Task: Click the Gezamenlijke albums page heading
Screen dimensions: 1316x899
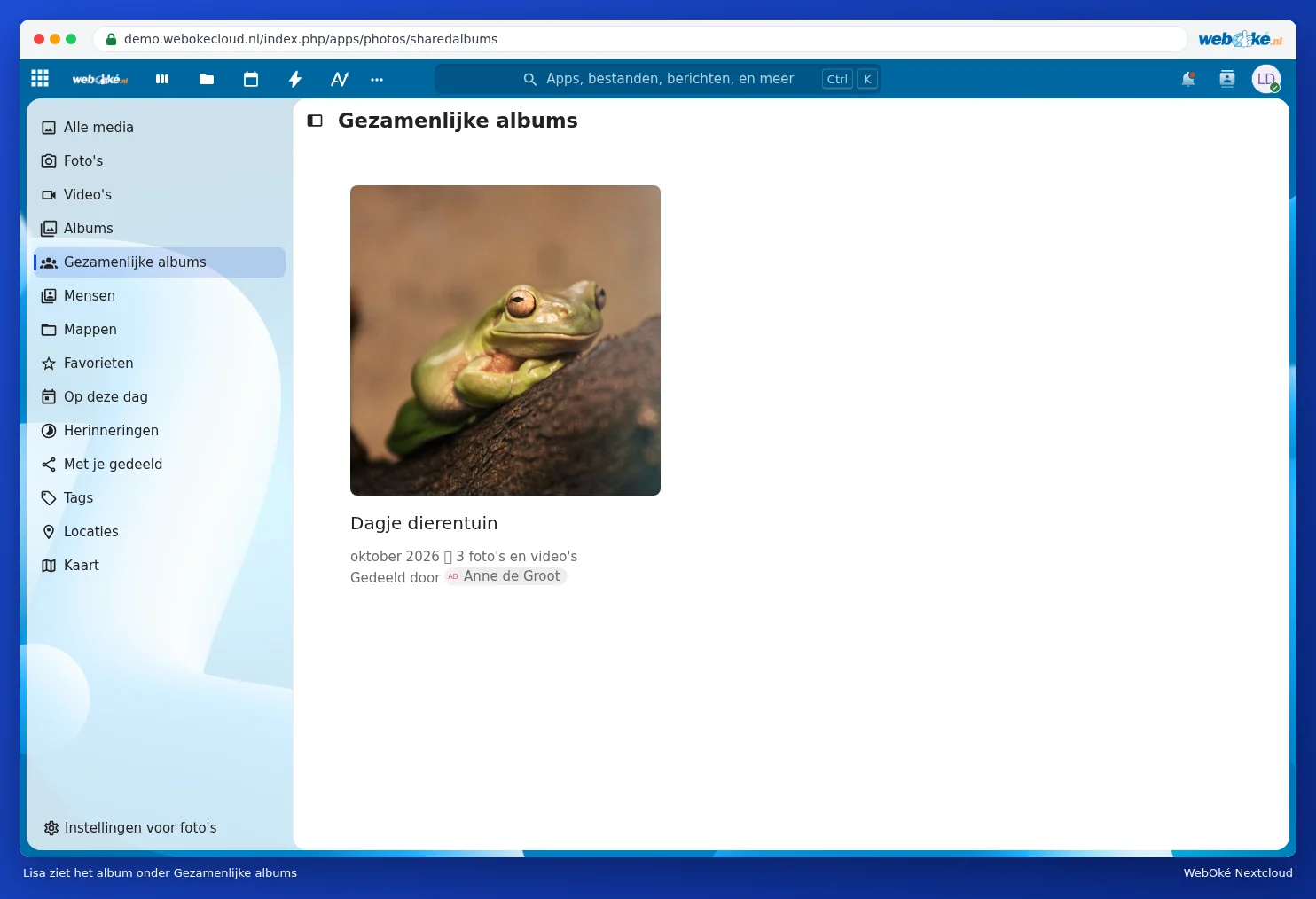Action: coord(458,121)
